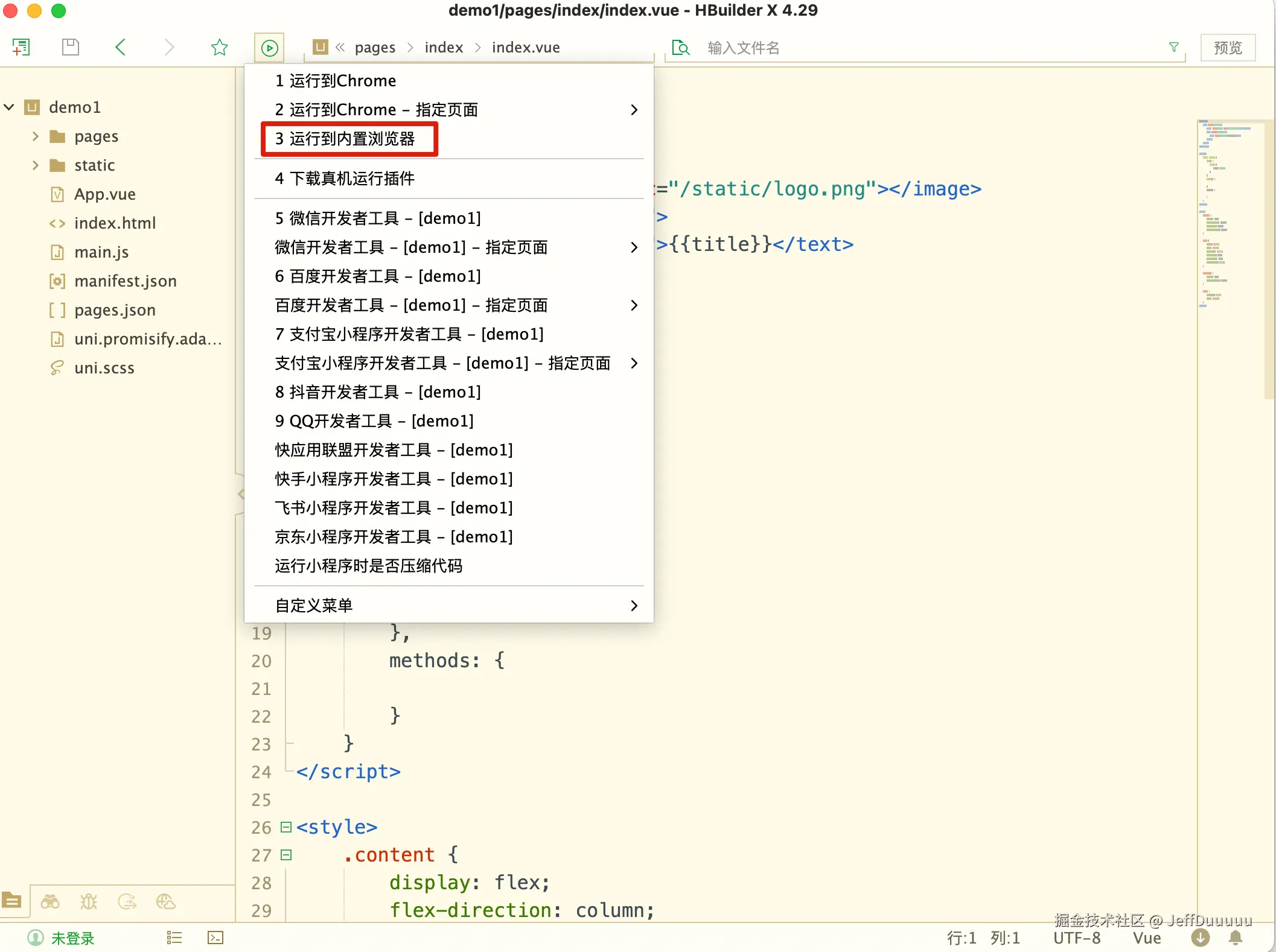Open the debug bug icon in sidebar

click(89, 901)
